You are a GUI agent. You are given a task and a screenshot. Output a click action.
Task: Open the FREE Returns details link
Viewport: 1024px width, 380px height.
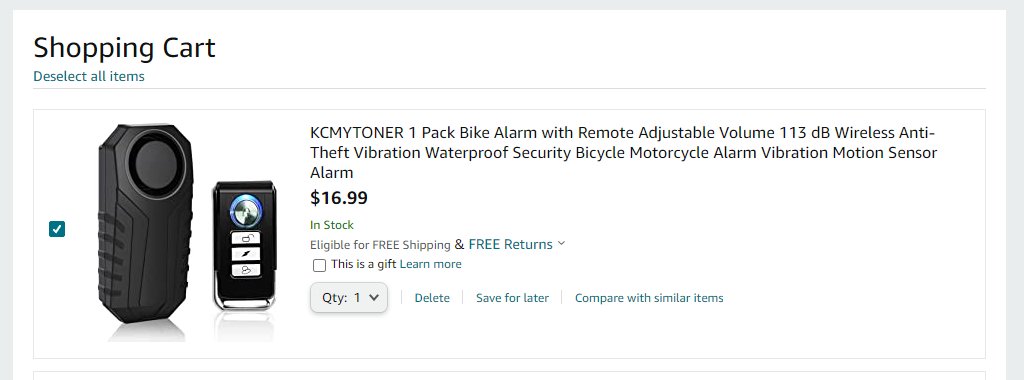[511, 244]
